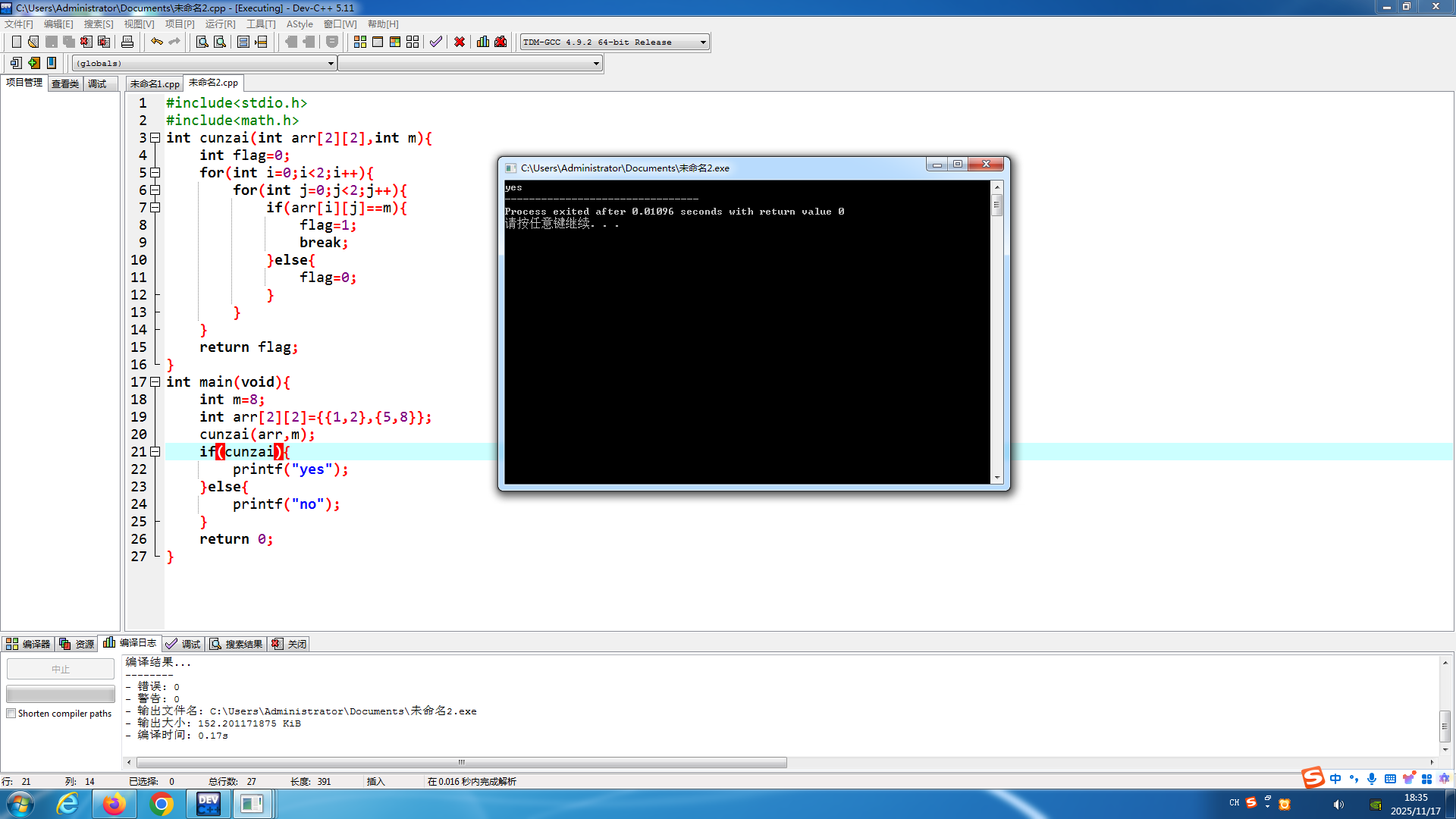Click the compile log horizontal scrollbar

click(461, 762)
